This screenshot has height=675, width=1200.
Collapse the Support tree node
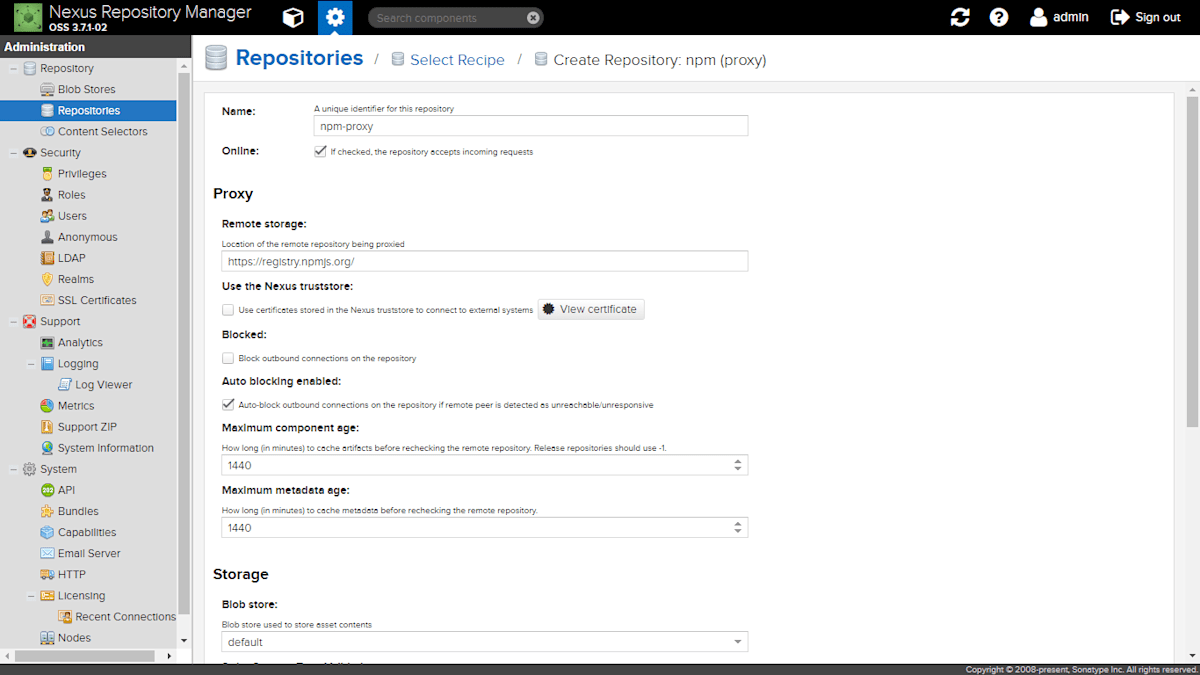click(13, 322)
